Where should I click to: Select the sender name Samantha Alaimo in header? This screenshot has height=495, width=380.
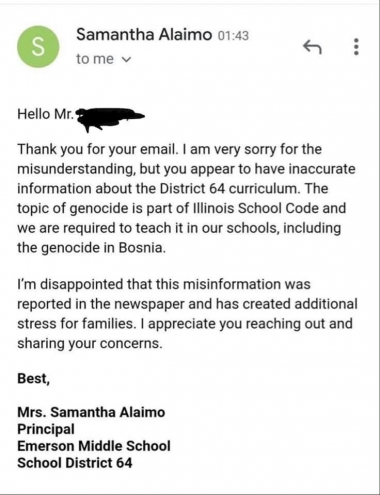tap(144, 34)
